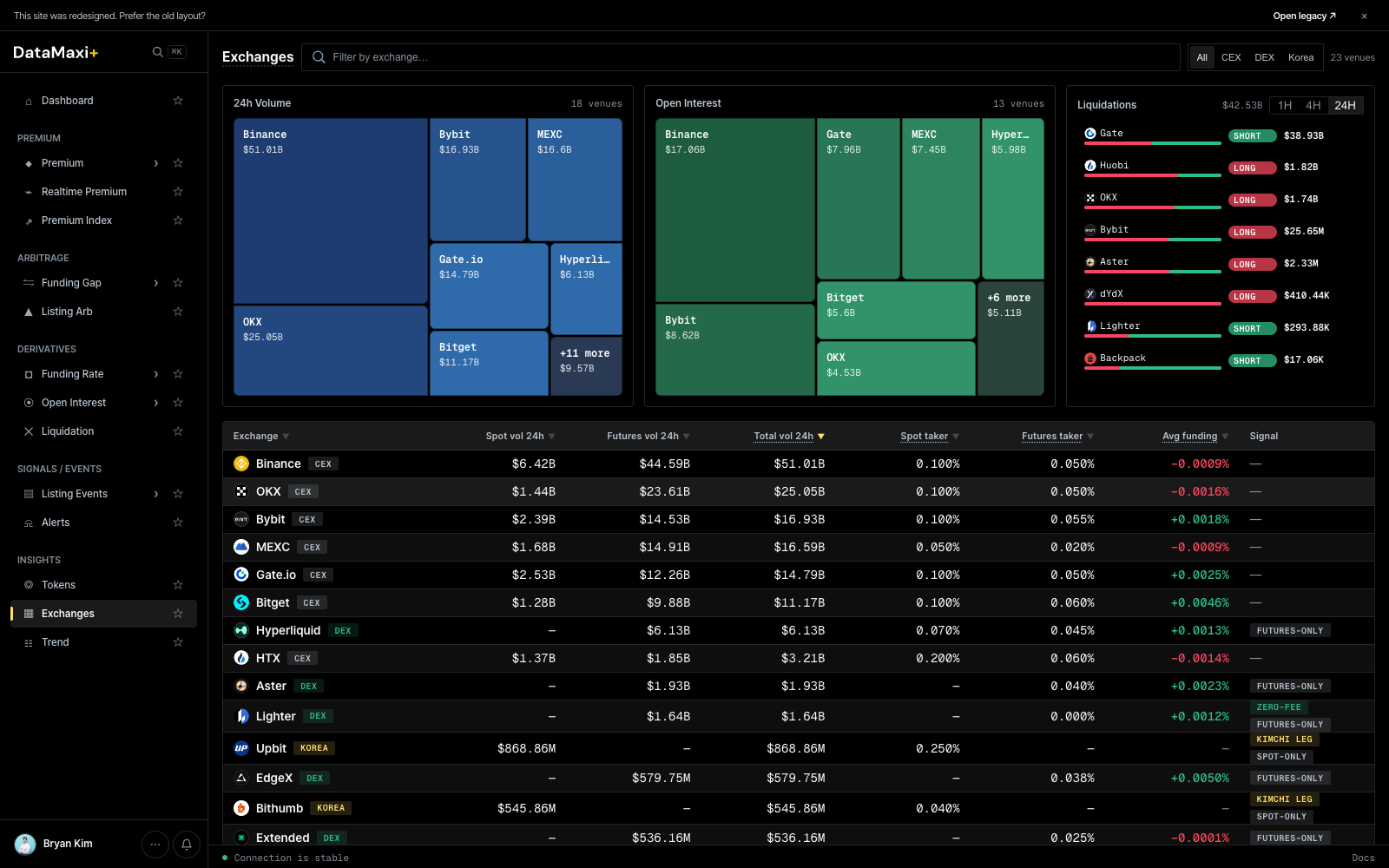Sort by Spot taker column
This screenshot has width=1389, height=868.
(930, 436)
